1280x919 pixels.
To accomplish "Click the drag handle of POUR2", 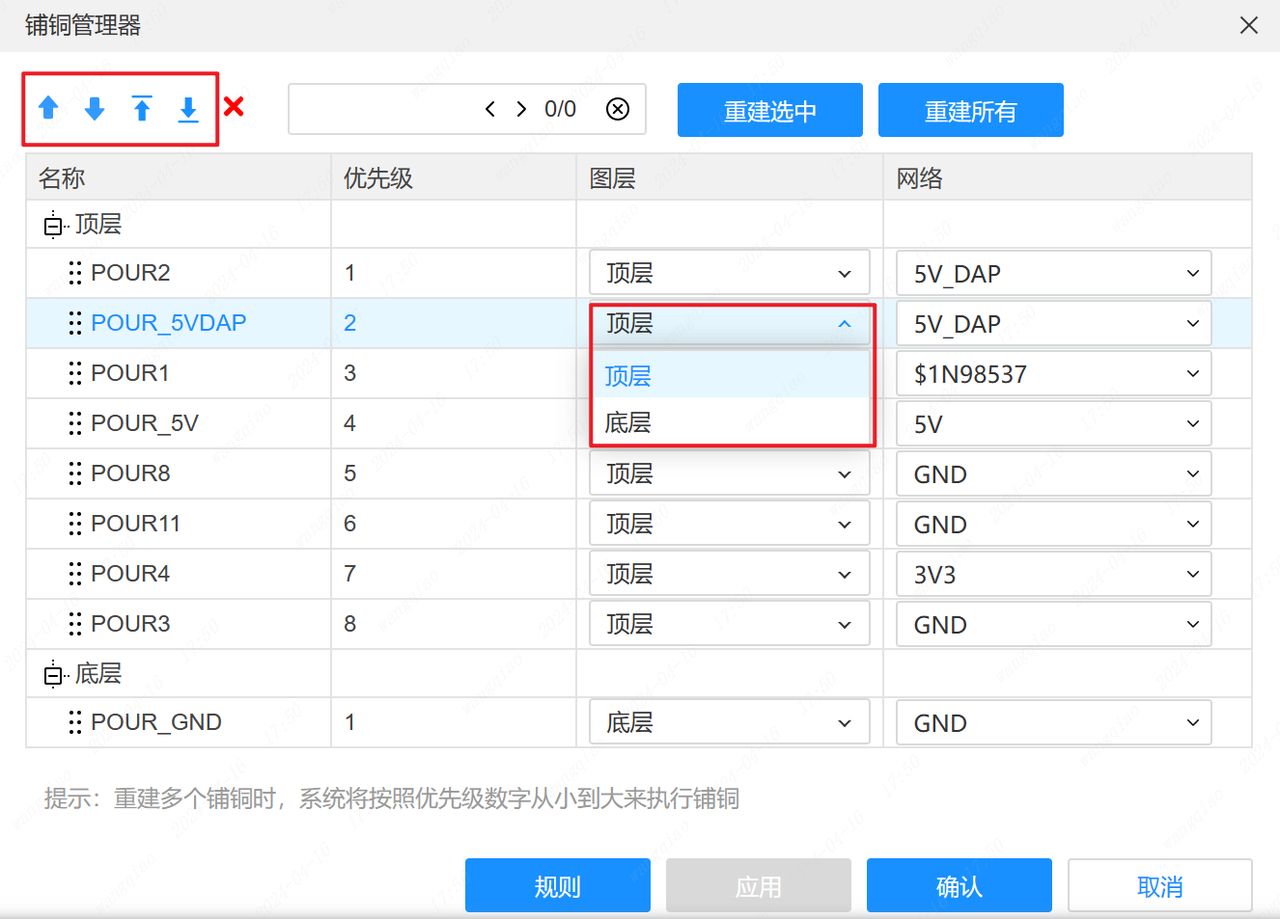I will tap(75, 273).
